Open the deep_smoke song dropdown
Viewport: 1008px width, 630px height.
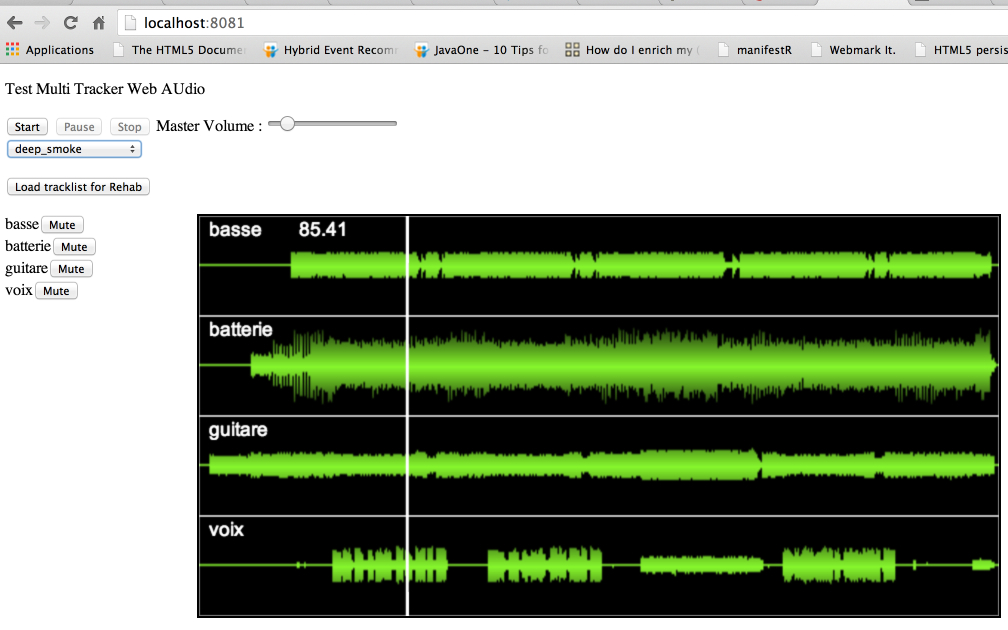point(74,149)
